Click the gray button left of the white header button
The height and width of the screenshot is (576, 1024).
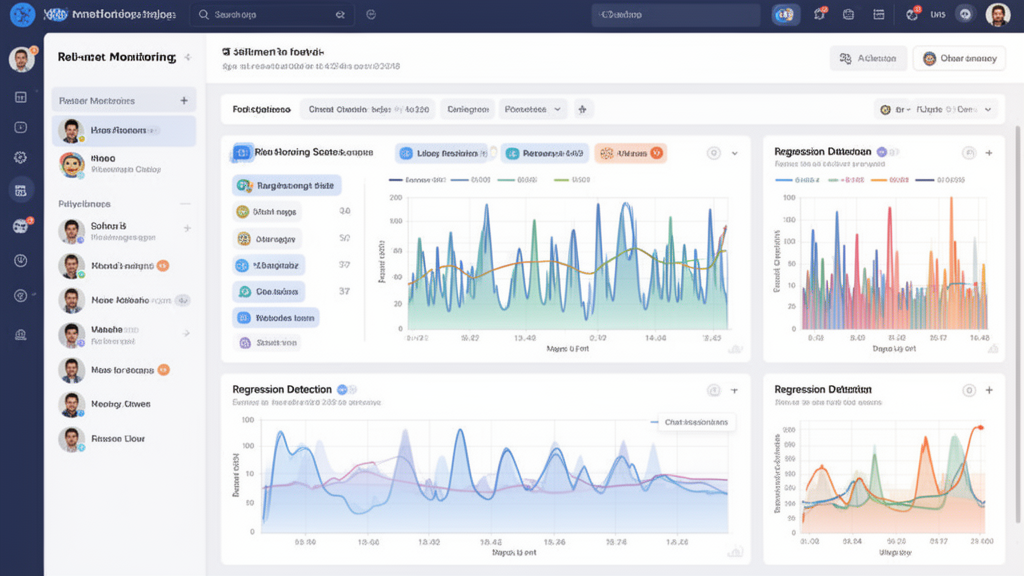pos(868,58)
